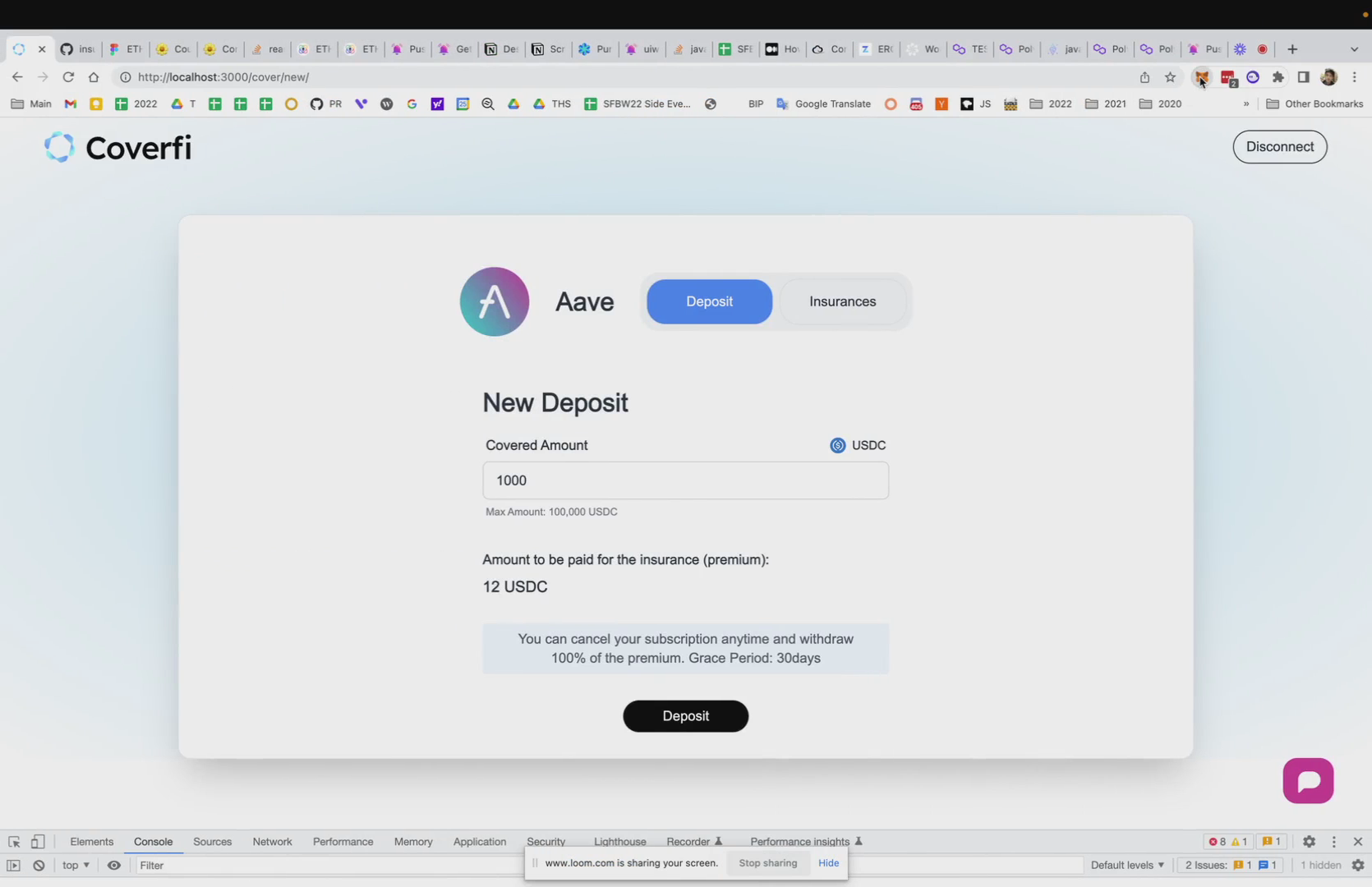This screenshot has width=1372, height=887.
Task: Open the 2020 bookmarks folder
Action: [1160, 103]
